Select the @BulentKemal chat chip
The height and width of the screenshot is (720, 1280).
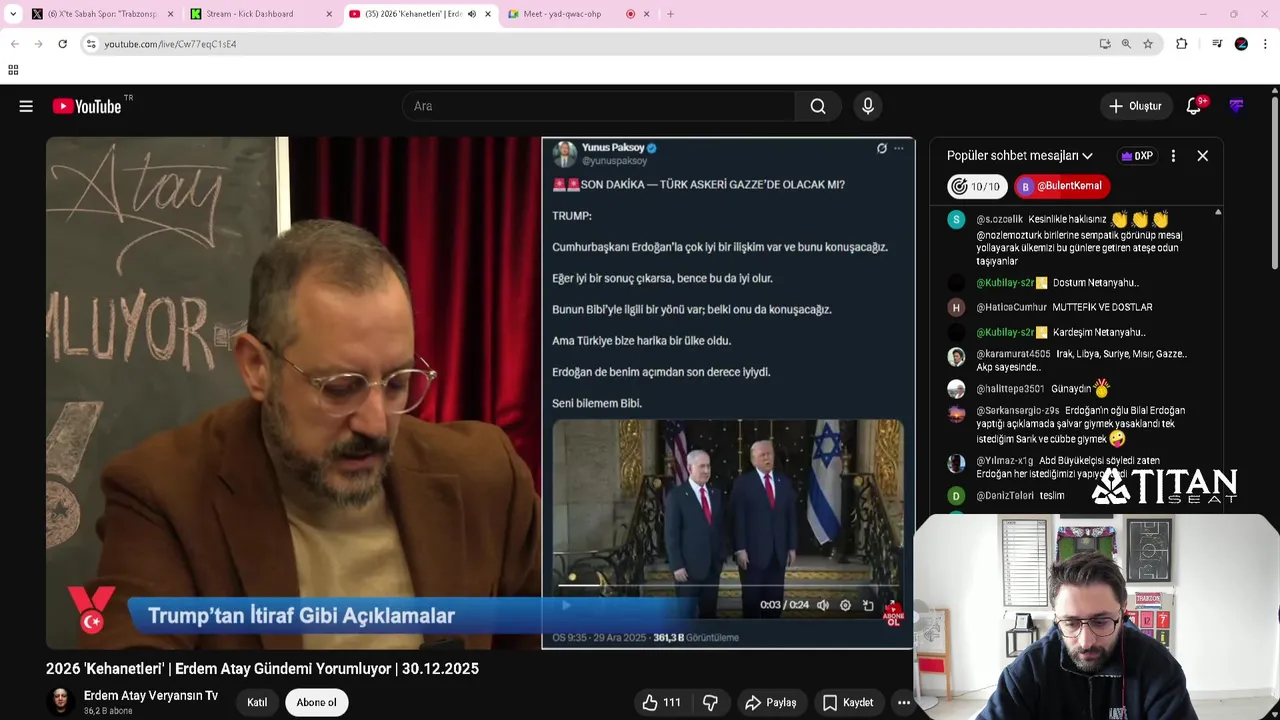pyautogui.click(x=1062, y=186)
